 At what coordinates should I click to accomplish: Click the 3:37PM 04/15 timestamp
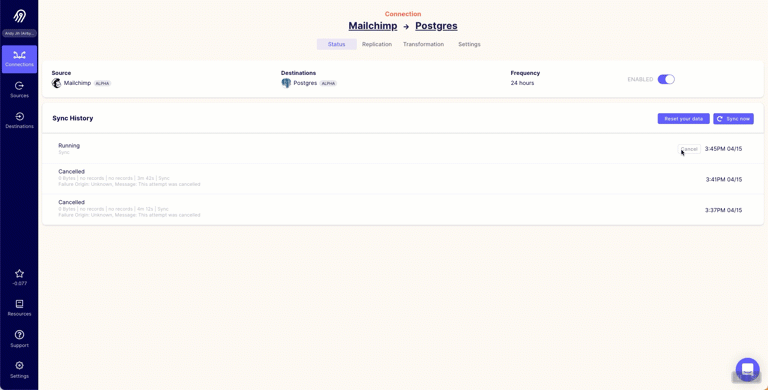(x=723, y=210)
